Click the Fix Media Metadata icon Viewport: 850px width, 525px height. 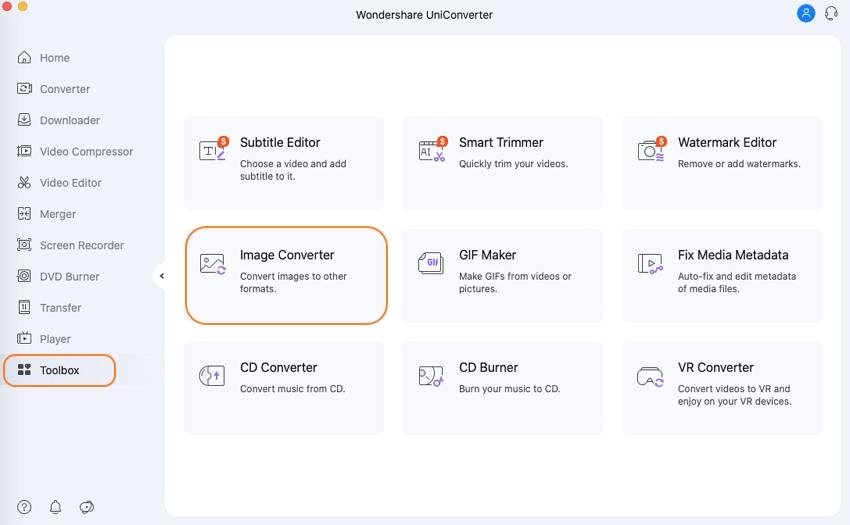[650, 264]
